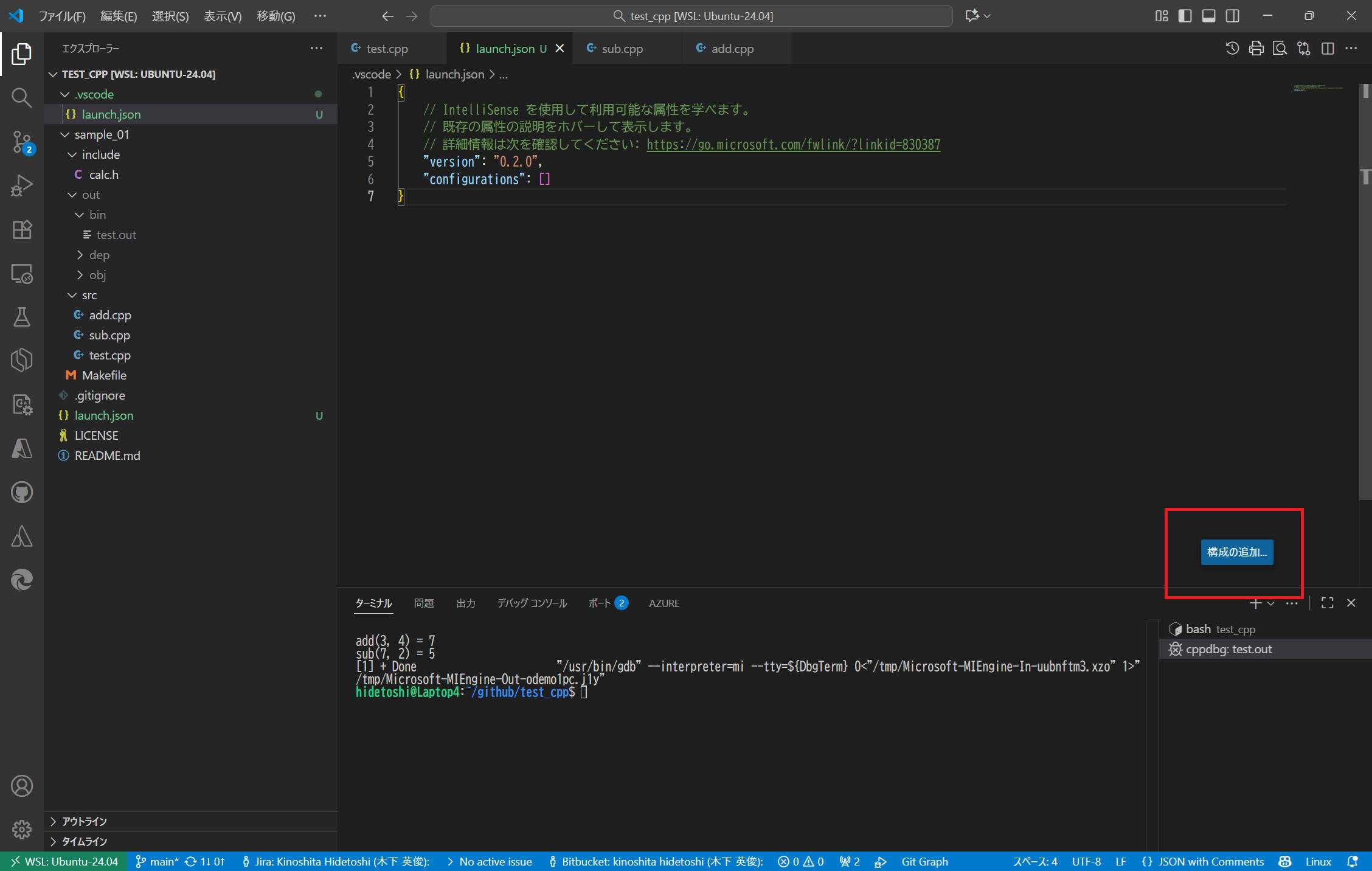Open the 表示(V) menu
Screen dimensions: 1372x871
tap(222, 16)
